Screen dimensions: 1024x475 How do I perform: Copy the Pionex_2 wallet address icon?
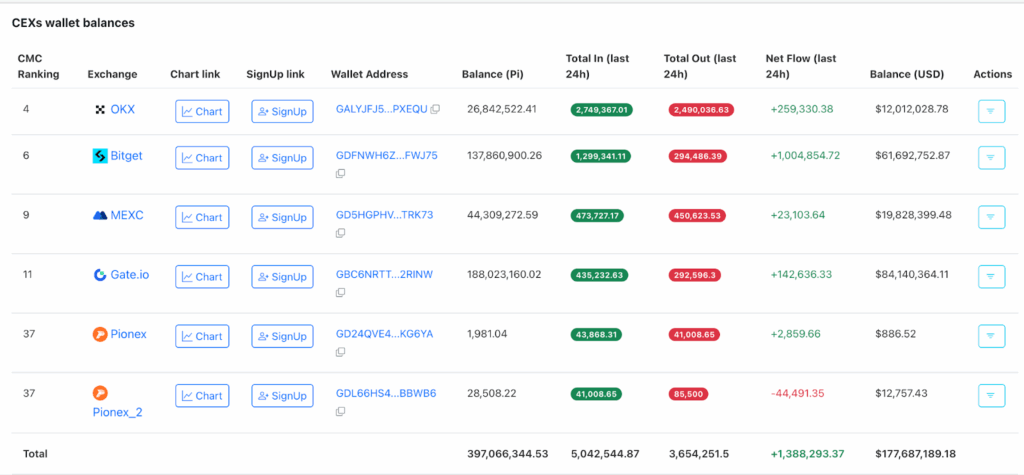(x=340, y=412)
